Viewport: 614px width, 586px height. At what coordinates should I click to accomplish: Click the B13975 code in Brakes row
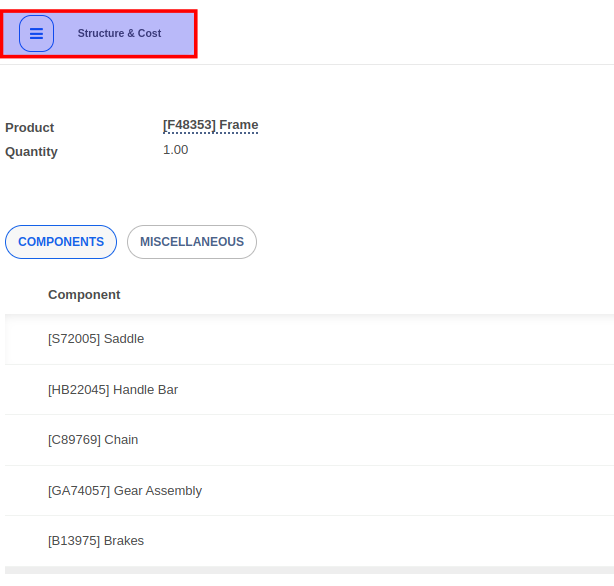pyautogui.click(x=74, y=541)
